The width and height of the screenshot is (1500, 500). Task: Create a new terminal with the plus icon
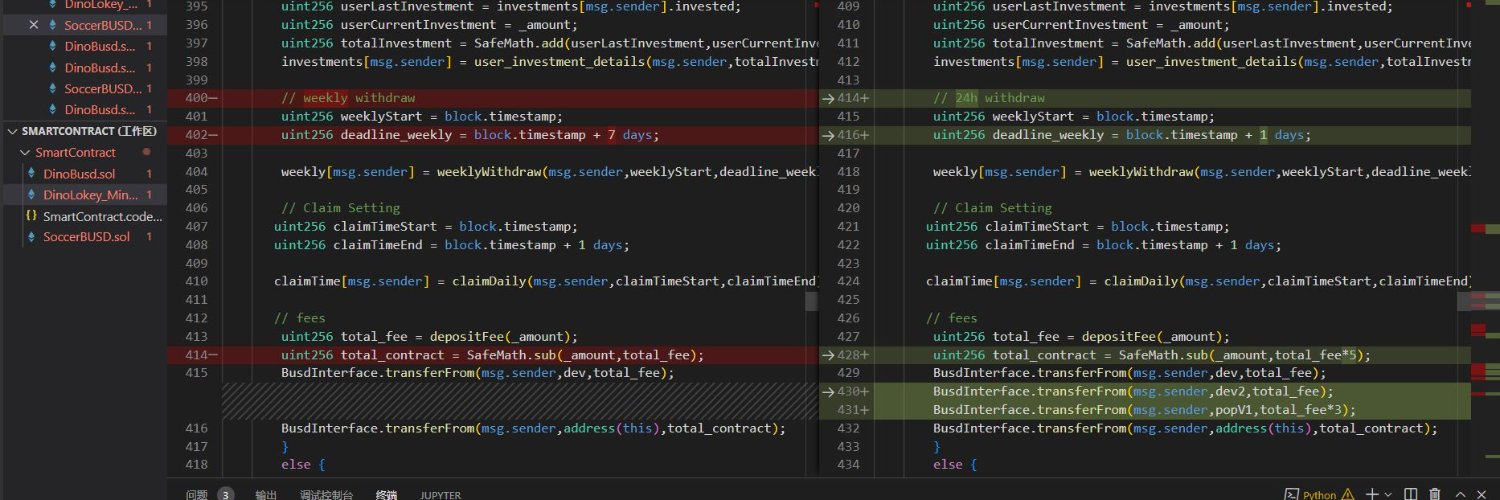tap(1372, 494)
